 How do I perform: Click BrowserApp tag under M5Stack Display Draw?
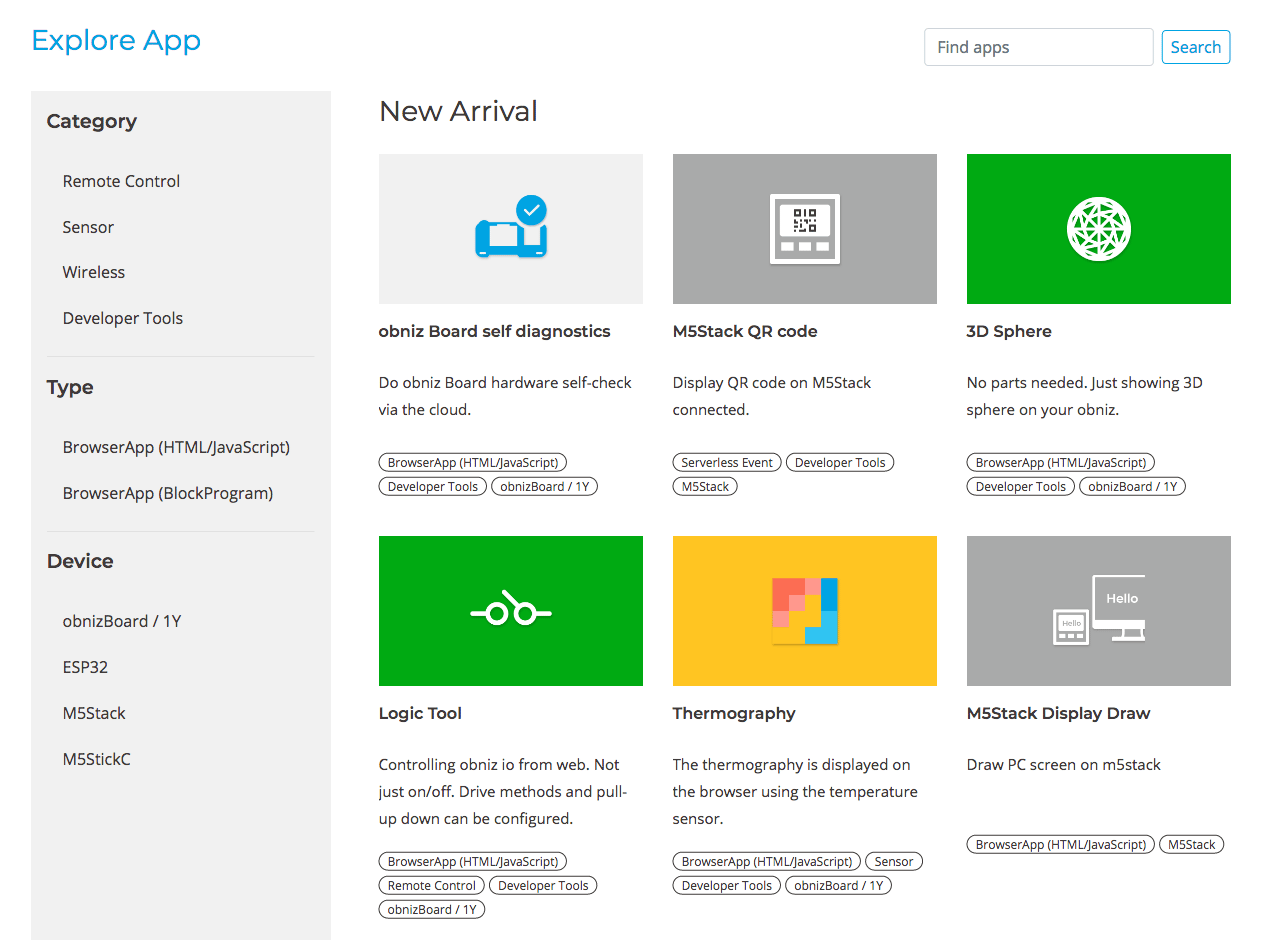point(1061,845)
